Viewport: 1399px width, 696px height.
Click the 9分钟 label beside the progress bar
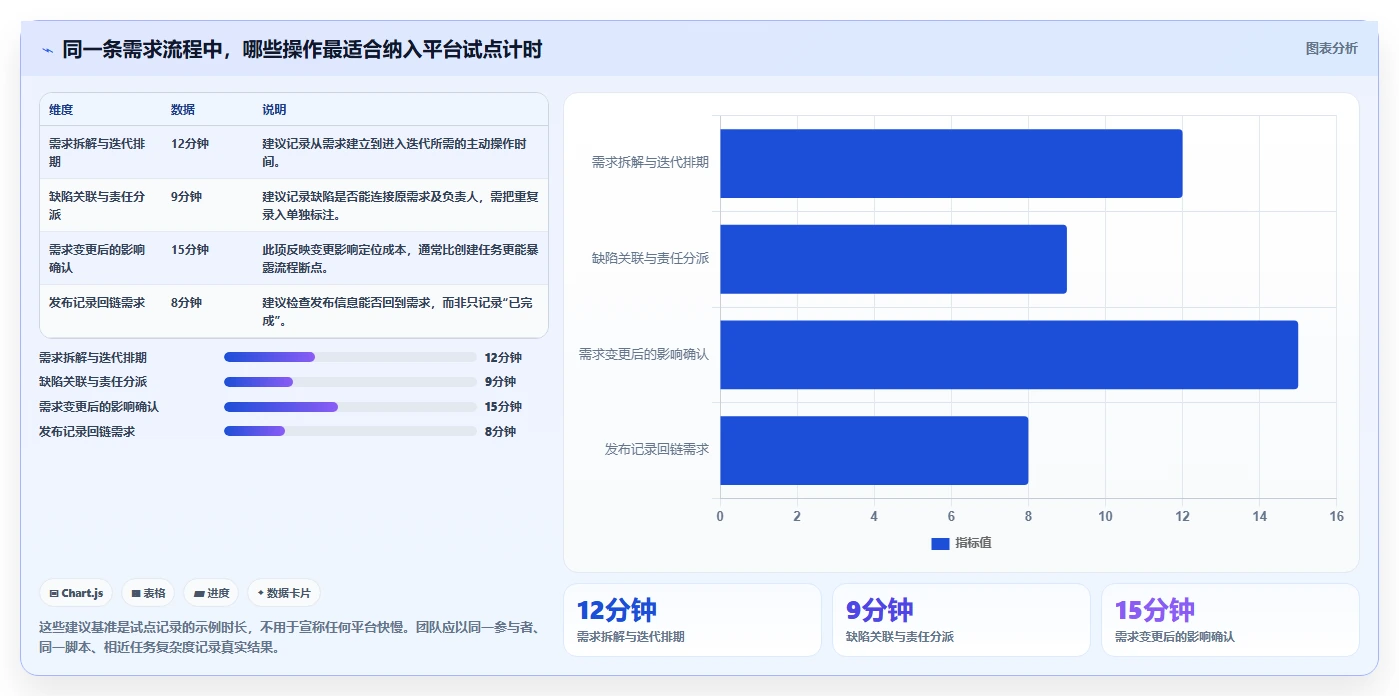pos(500,382)
